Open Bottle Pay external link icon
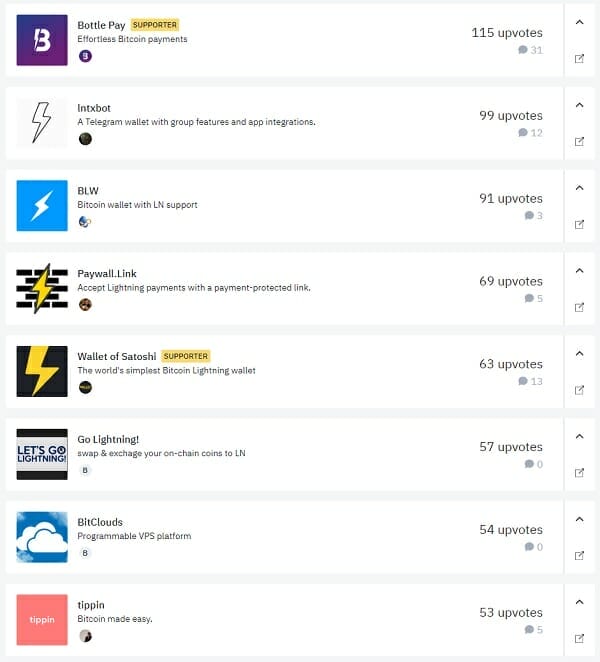Viewport: 600px width, 662px height. coord(579,59)
